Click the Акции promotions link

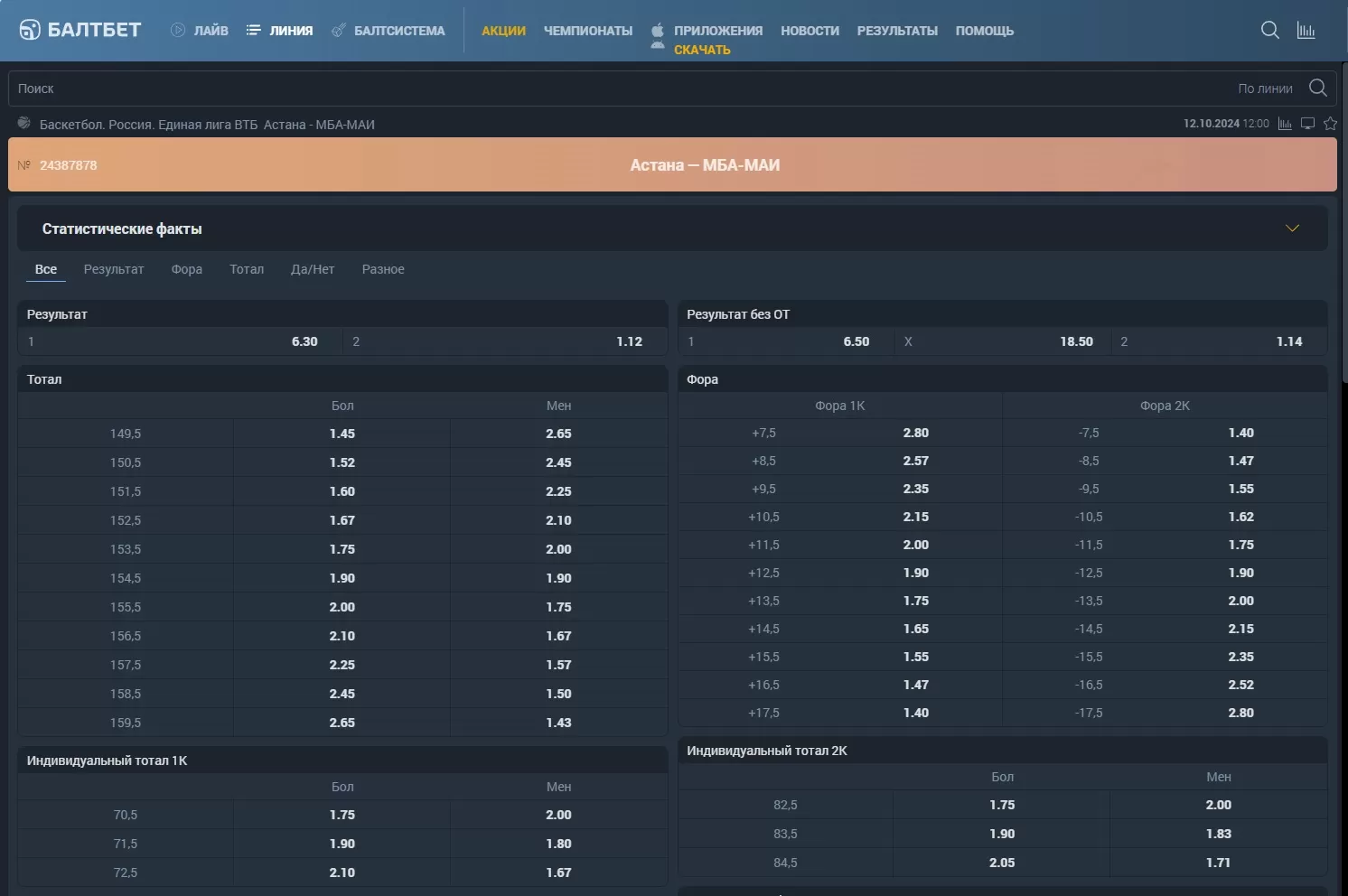coord(503,31)
